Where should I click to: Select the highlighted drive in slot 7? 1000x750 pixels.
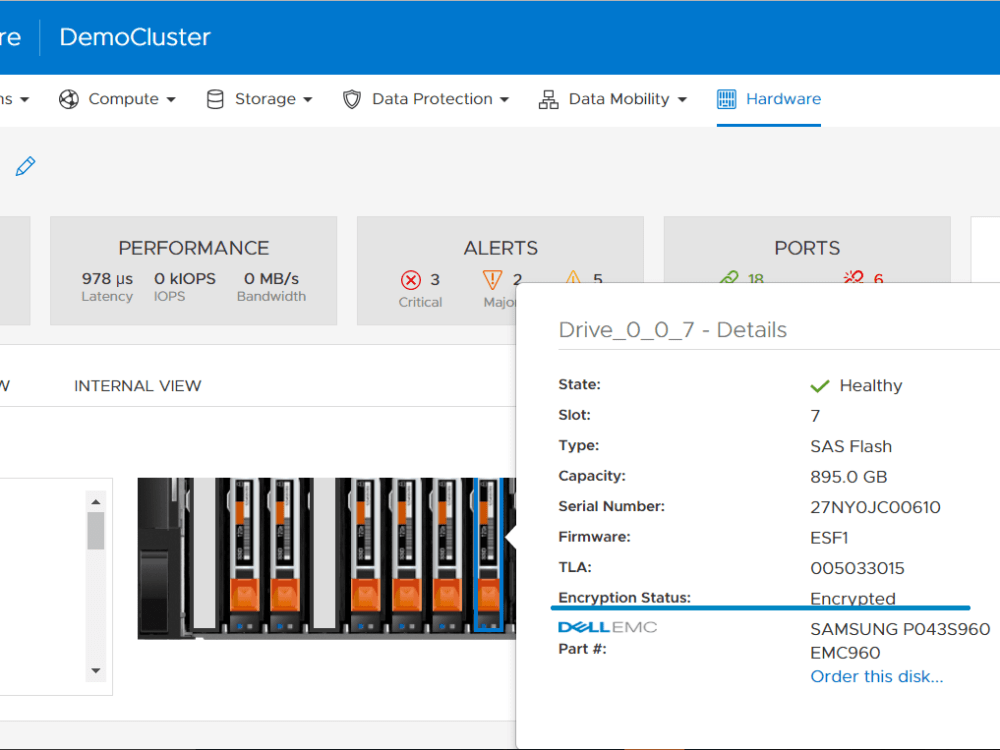pyautogui.click(x=489, y=555)
